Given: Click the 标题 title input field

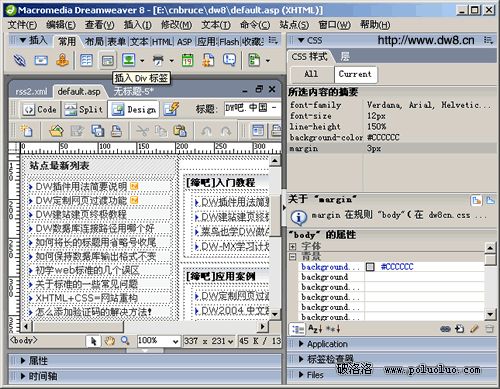Looking at the screenshot, I should (x=252, y=109).
